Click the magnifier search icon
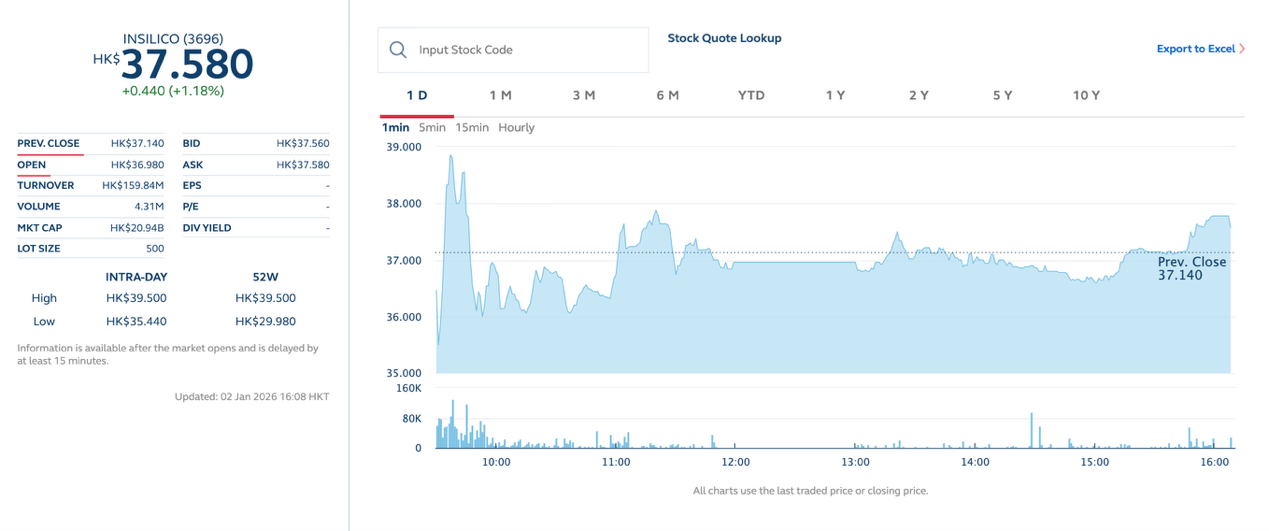Viewport: 1269px width, 531px height. pyautogui.click(x=398, y=50)
